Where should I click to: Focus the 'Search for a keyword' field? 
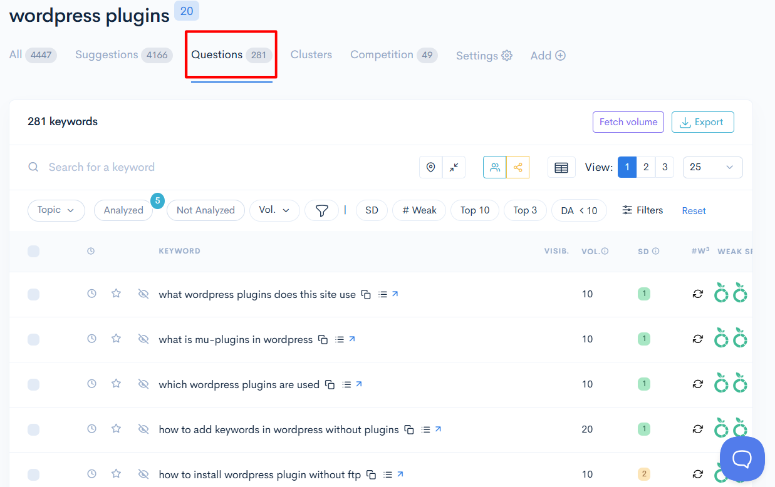pyautogui.click(x=217, y=167)
